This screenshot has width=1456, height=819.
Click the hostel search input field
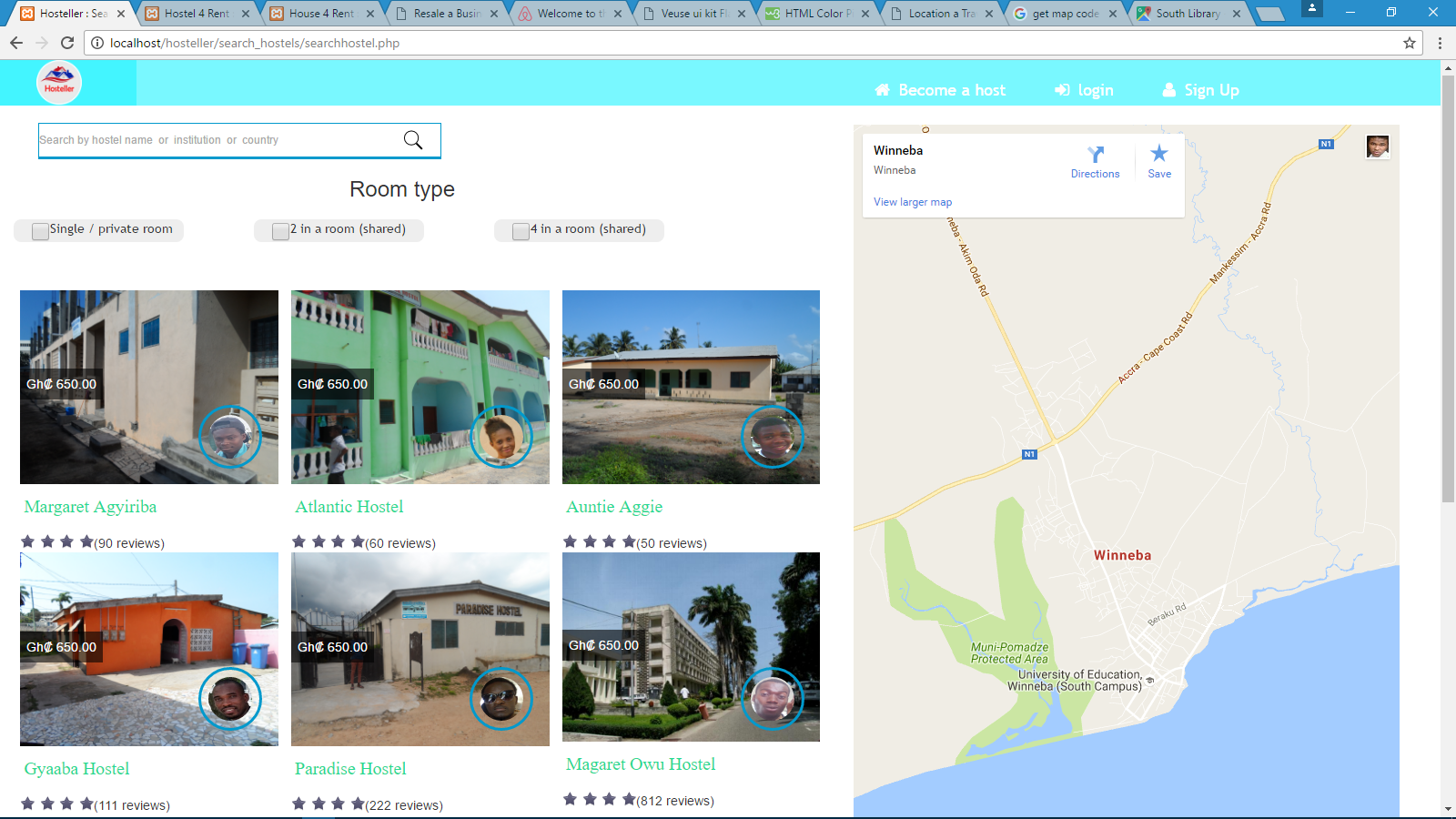pos(218,140)
